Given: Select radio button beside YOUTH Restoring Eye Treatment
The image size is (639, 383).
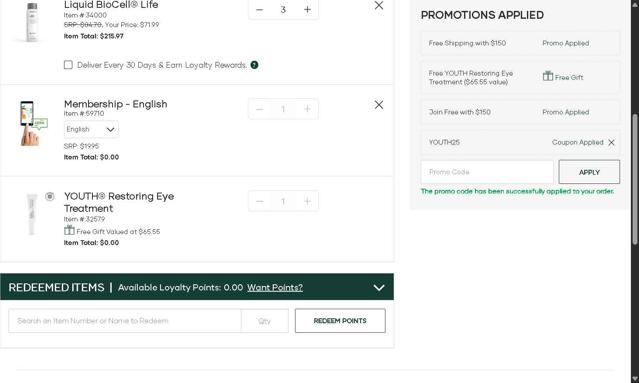Looking at the screenshot, I should pos(50,197).
